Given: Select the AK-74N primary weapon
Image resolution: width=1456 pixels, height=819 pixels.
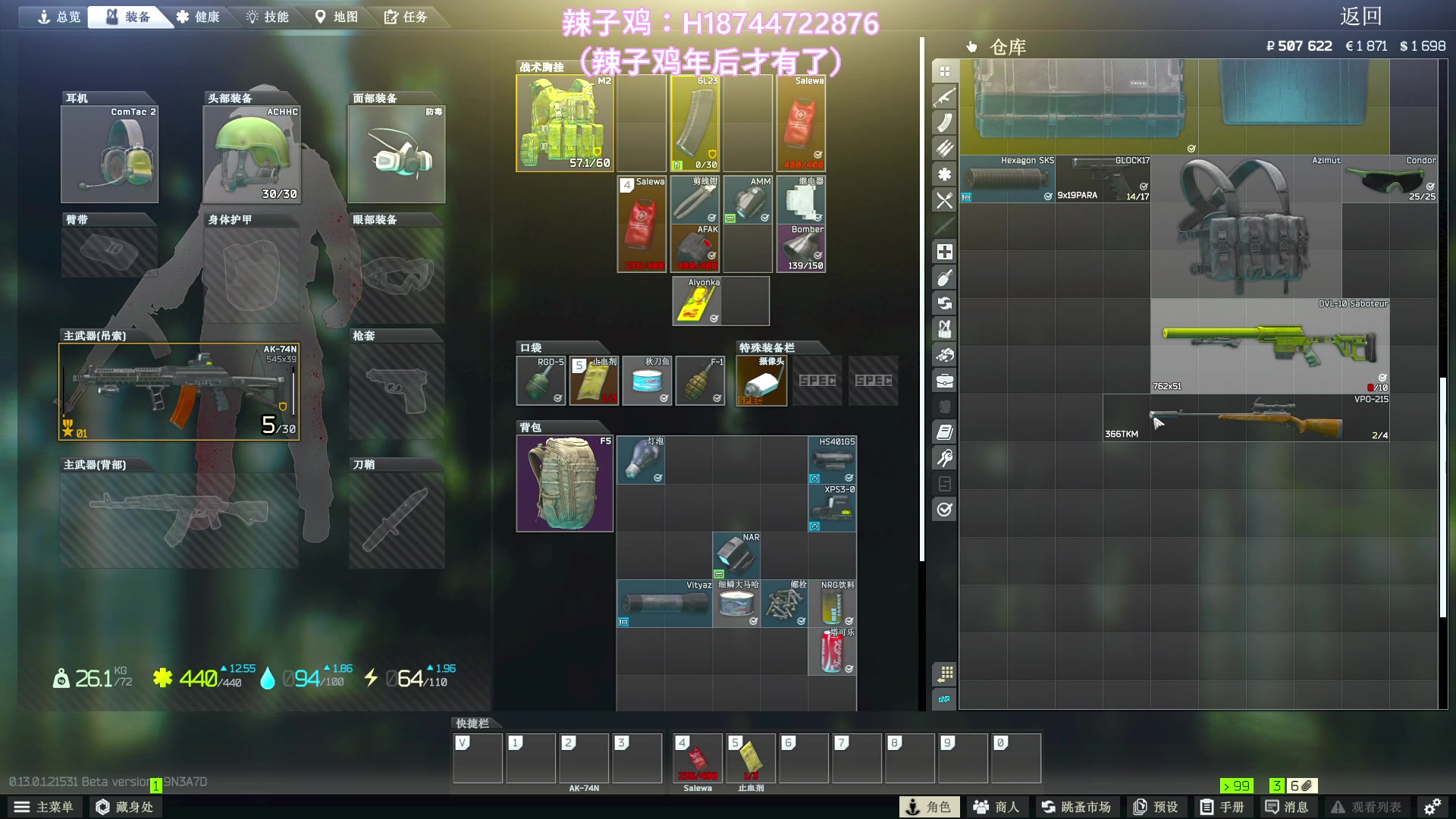Looking at the screenshot, I should [x=179, y=392].
